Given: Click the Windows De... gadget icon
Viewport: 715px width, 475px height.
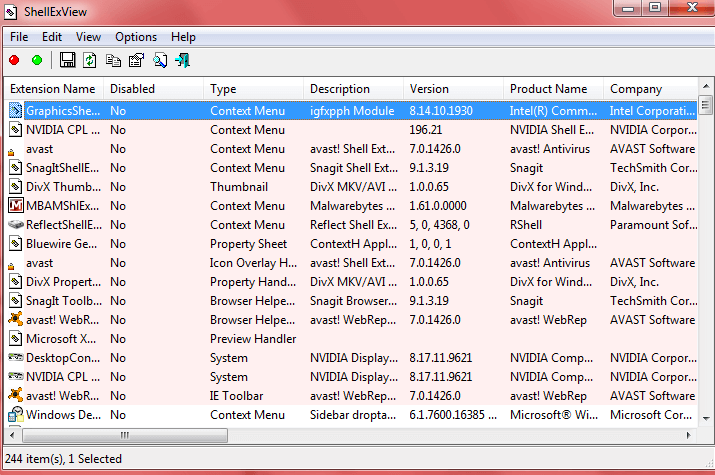Looking at the screenshot, I should click(16, 414).
